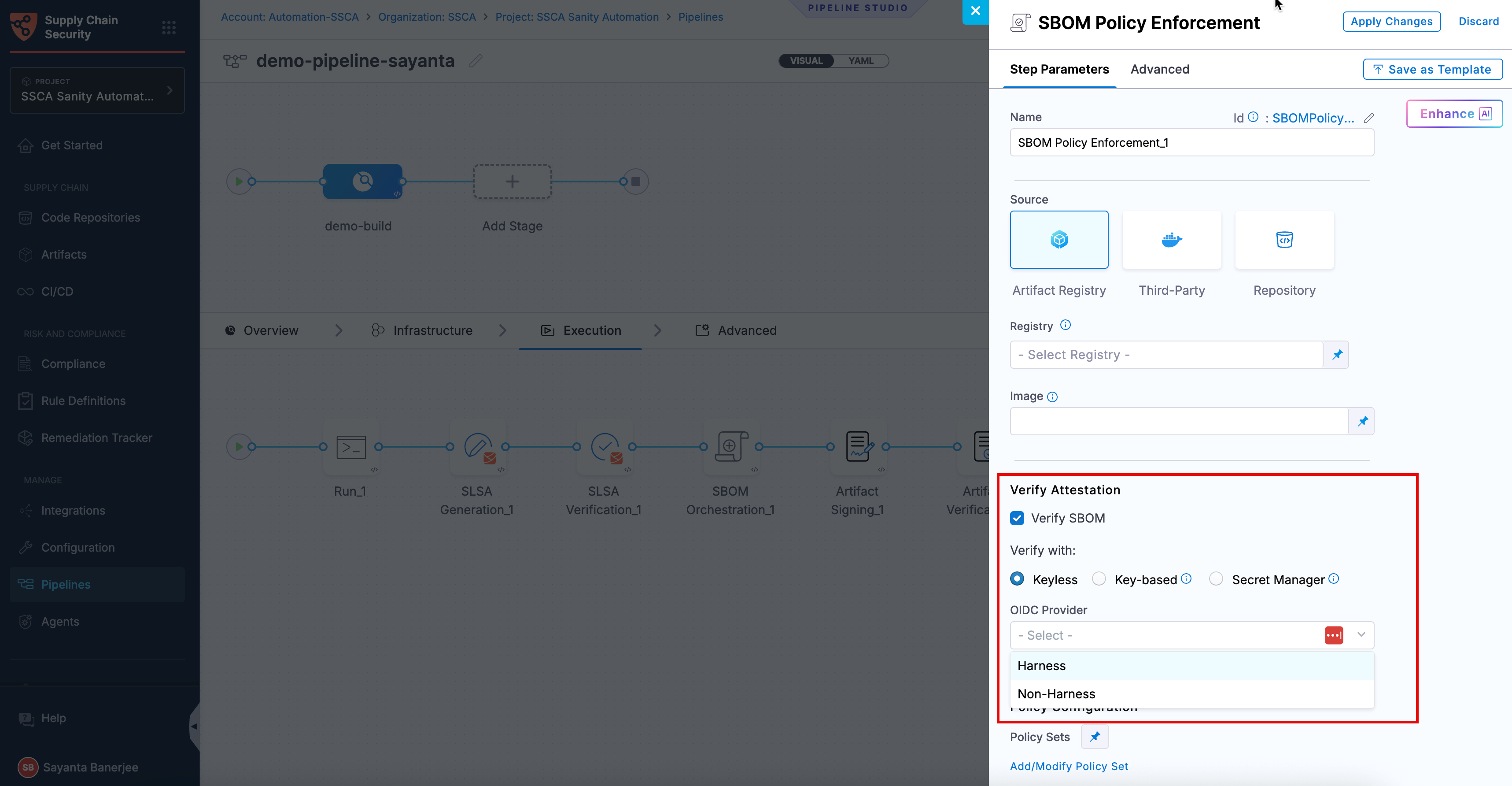Go to the Advanced stage tab
The width and height of the screenshot is (1512, 786).
pyautogui.click(x=736, y=331)
